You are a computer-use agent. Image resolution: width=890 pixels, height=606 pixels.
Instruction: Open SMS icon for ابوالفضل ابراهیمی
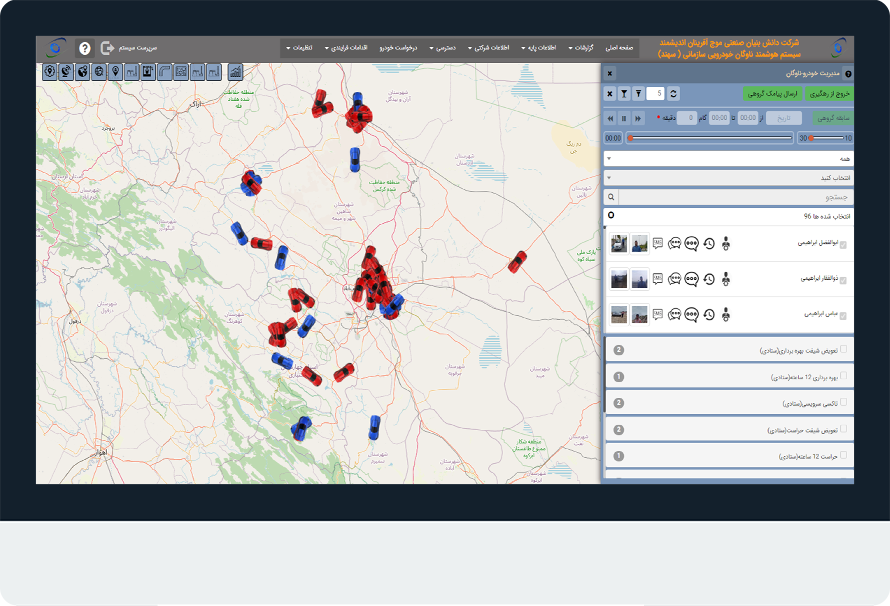[x=658, y=243]
